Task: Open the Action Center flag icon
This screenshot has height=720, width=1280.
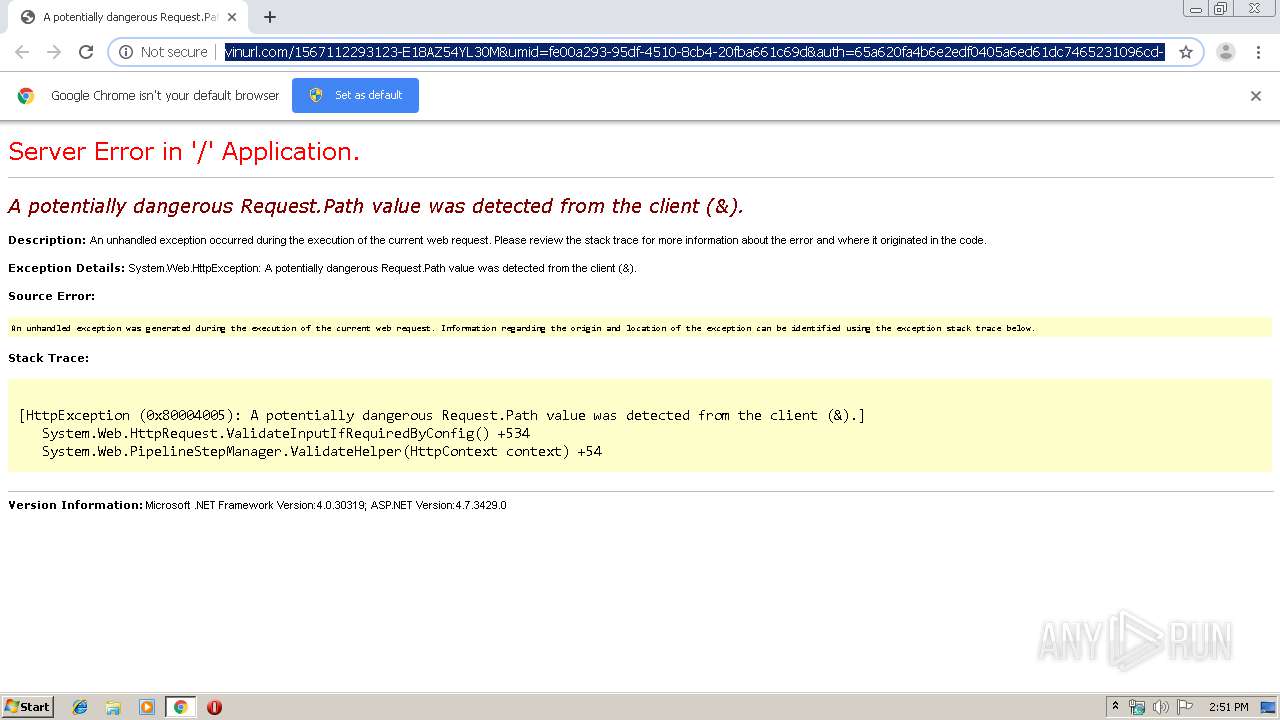Action: click(1185, 707)
